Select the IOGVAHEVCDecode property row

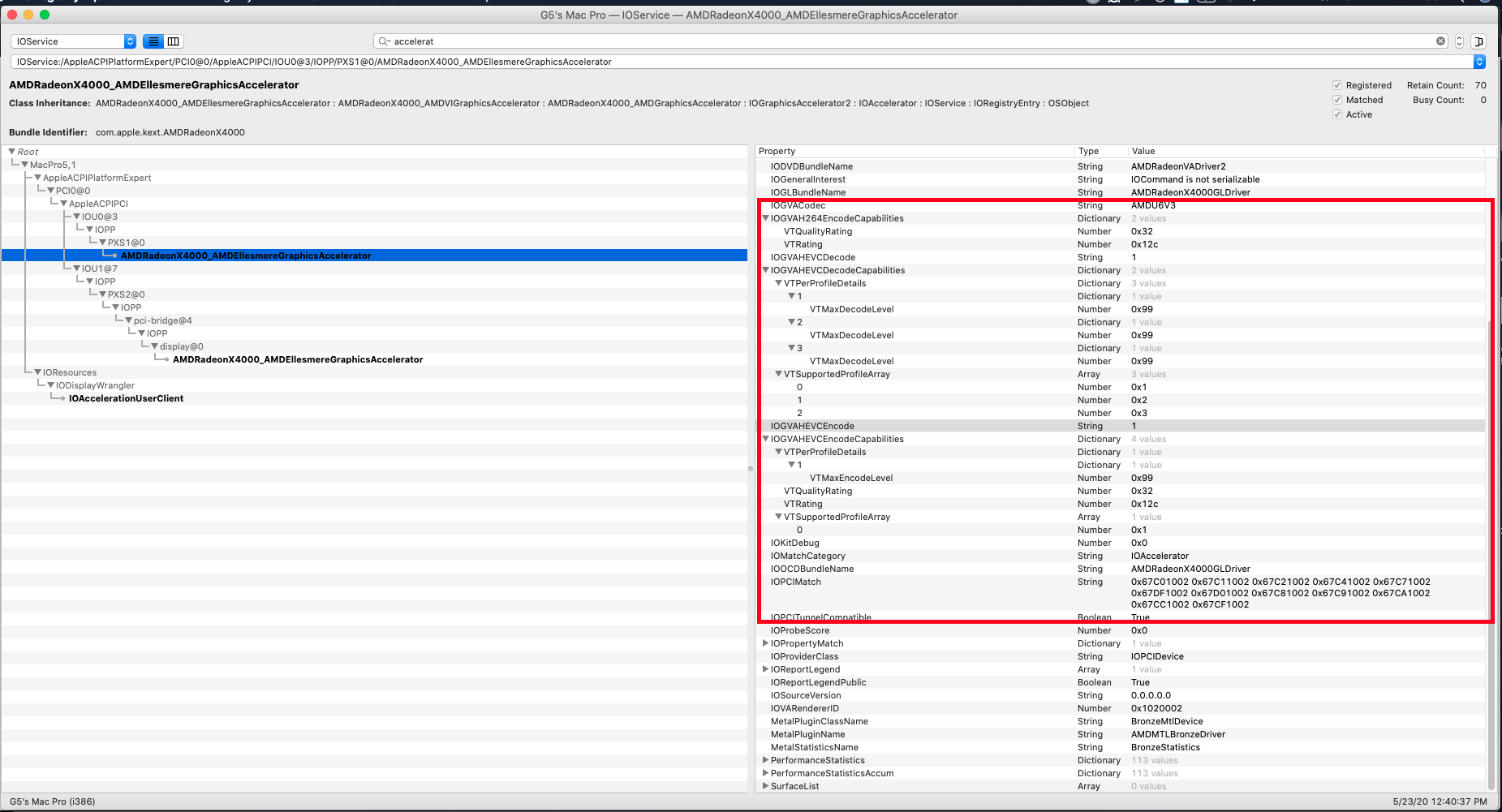point(1121,257)
